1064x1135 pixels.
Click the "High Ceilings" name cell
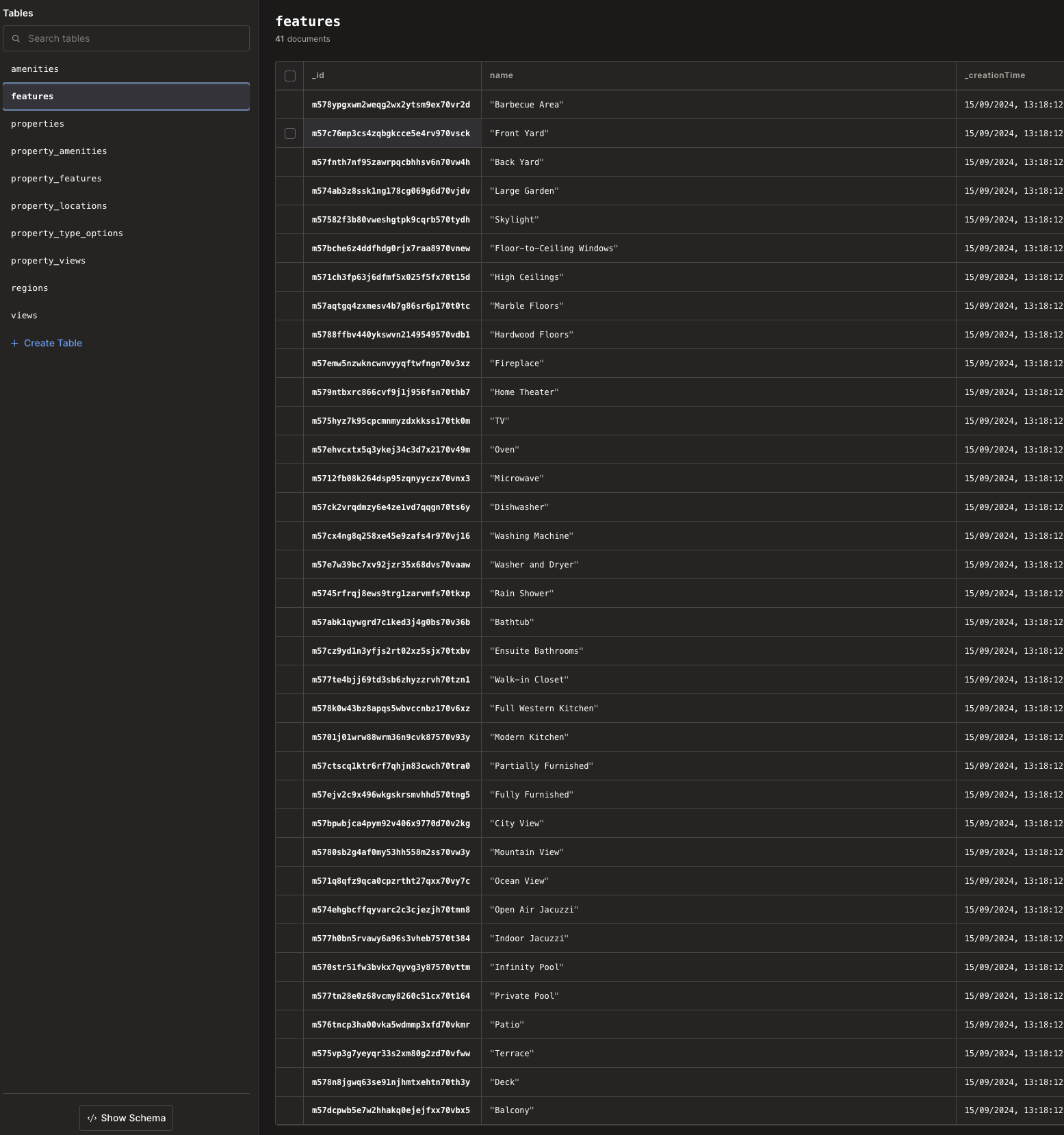718,277
